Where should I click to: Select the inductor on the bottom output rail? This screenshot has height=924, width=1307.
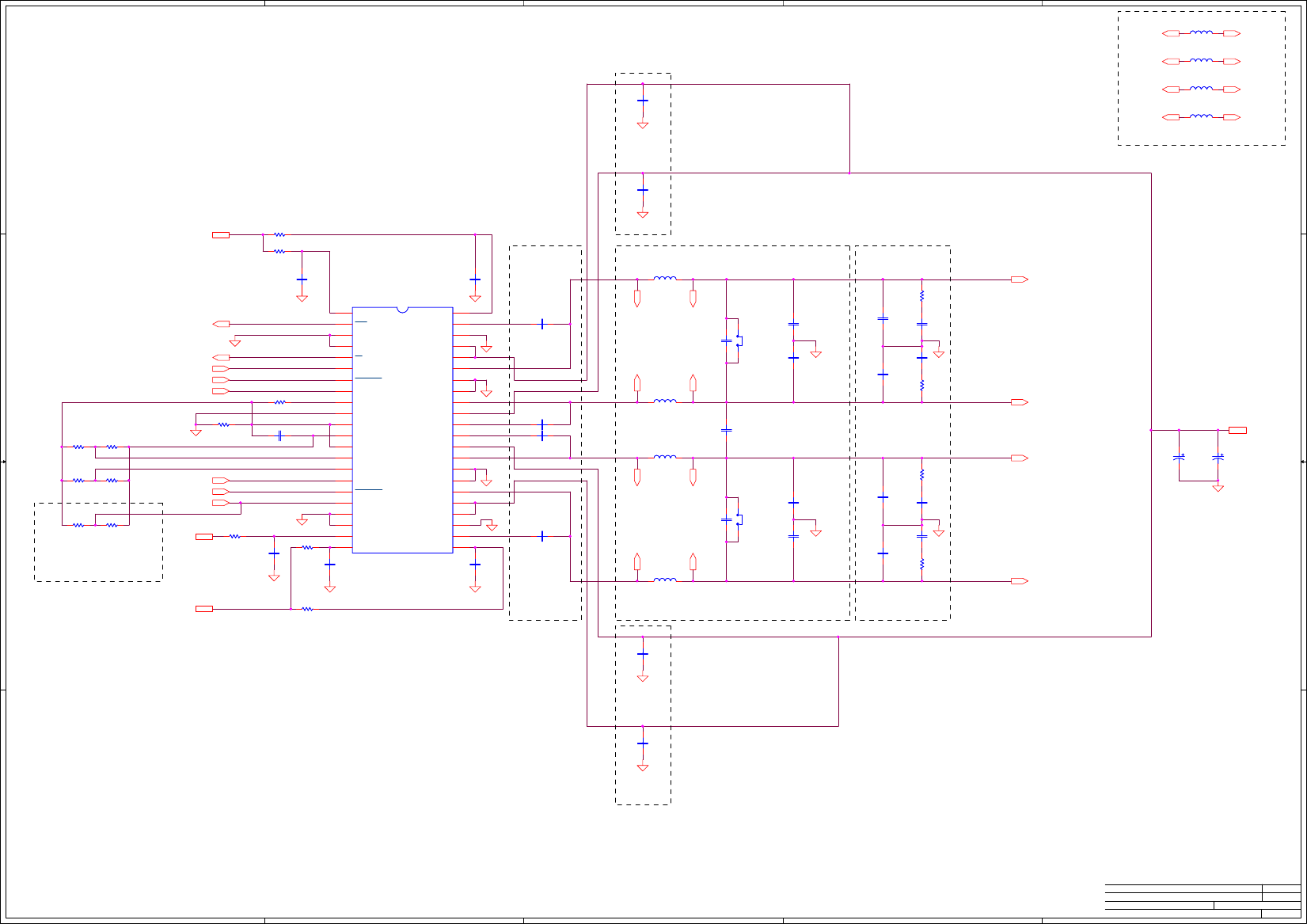665,580
